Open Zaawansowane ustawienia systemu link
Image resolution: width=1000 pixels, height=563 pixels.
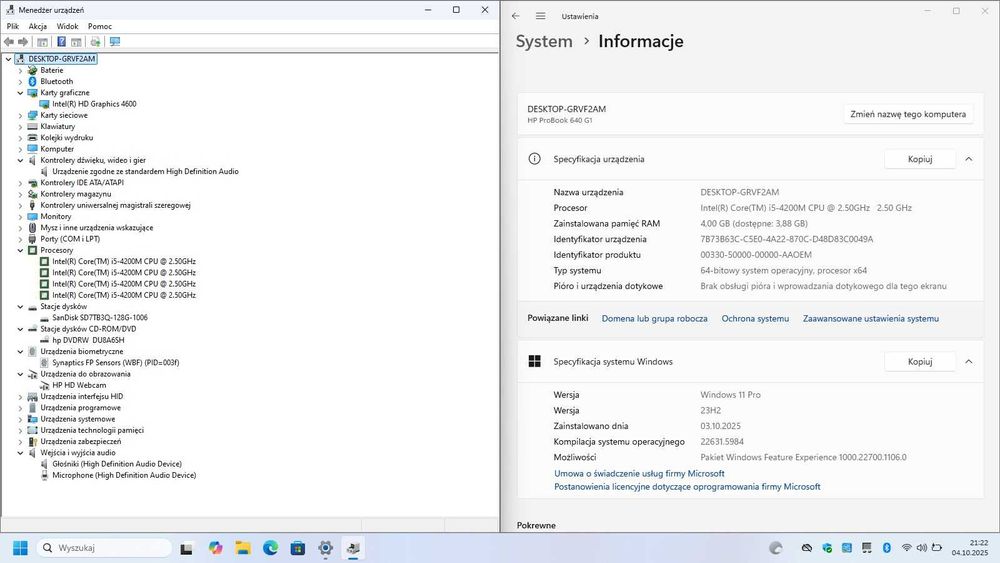click(871, 318)
